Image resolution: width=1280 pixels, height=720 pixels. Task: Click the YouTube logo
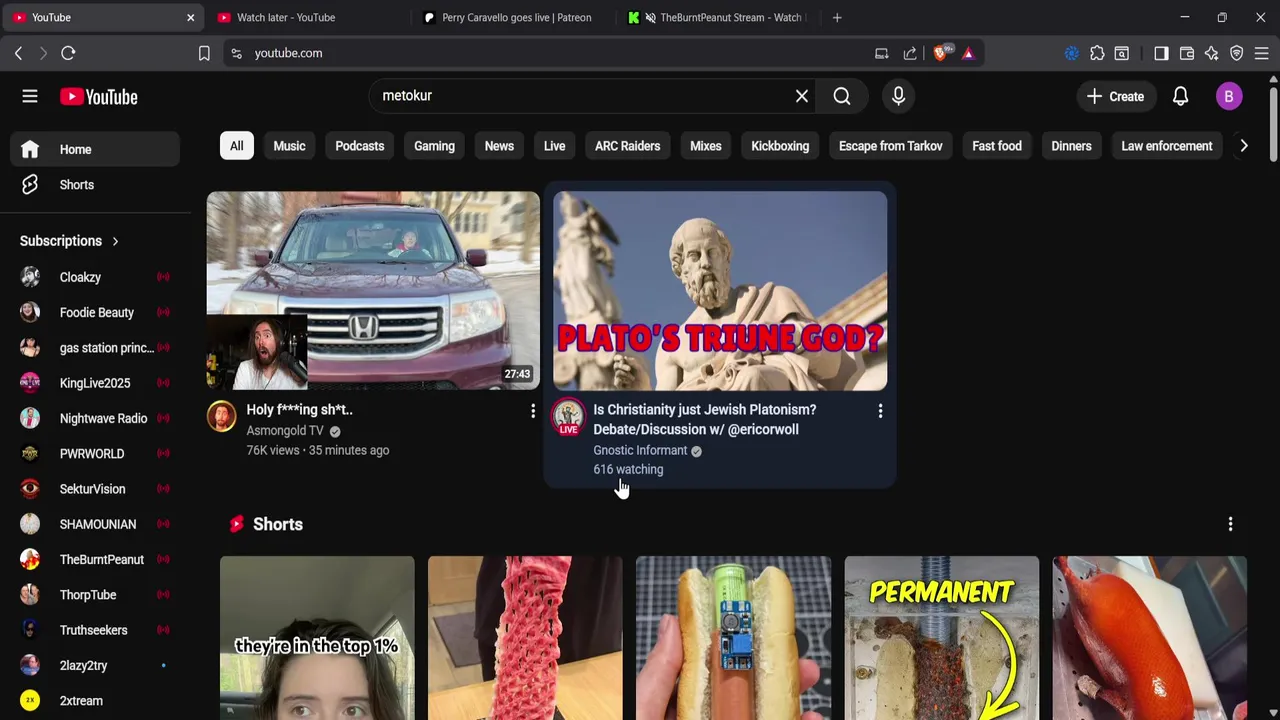click(x=98, y=96)
